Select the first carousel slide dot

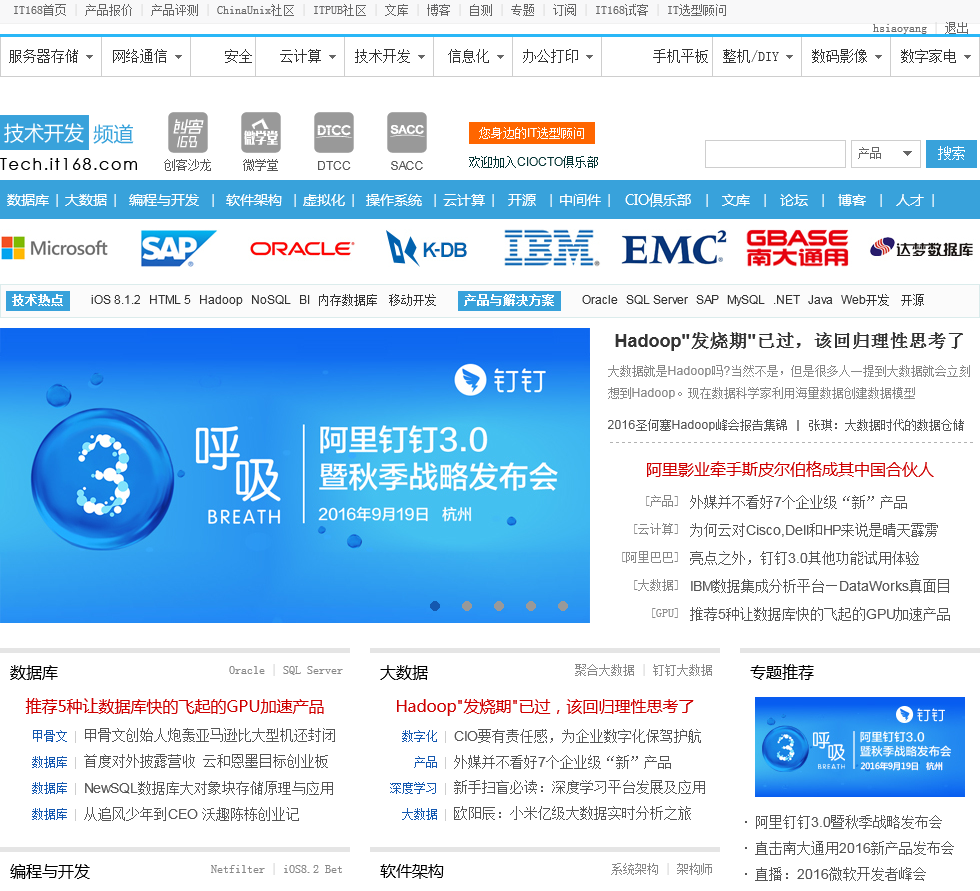click(x=435, y=605)
